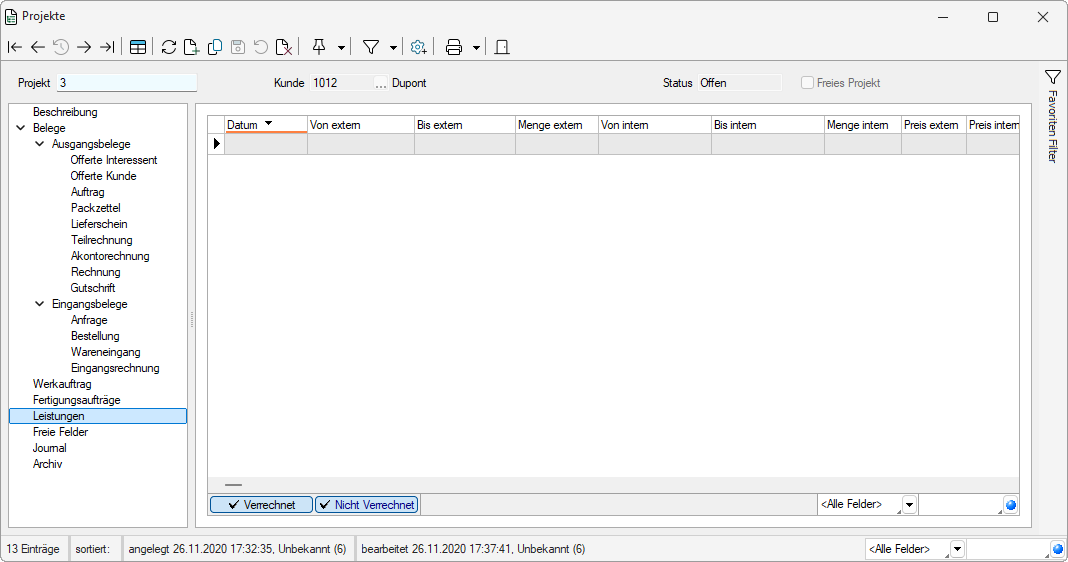Copy the current record
The image size is (1068, 562).
coord(215,47)
